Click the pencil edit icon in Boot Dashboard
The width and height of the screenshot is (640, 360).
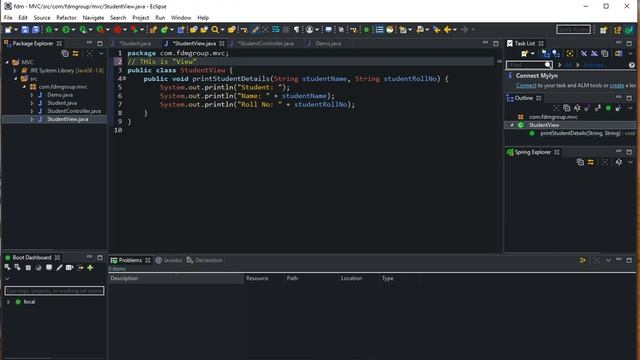tap(59, 267)
